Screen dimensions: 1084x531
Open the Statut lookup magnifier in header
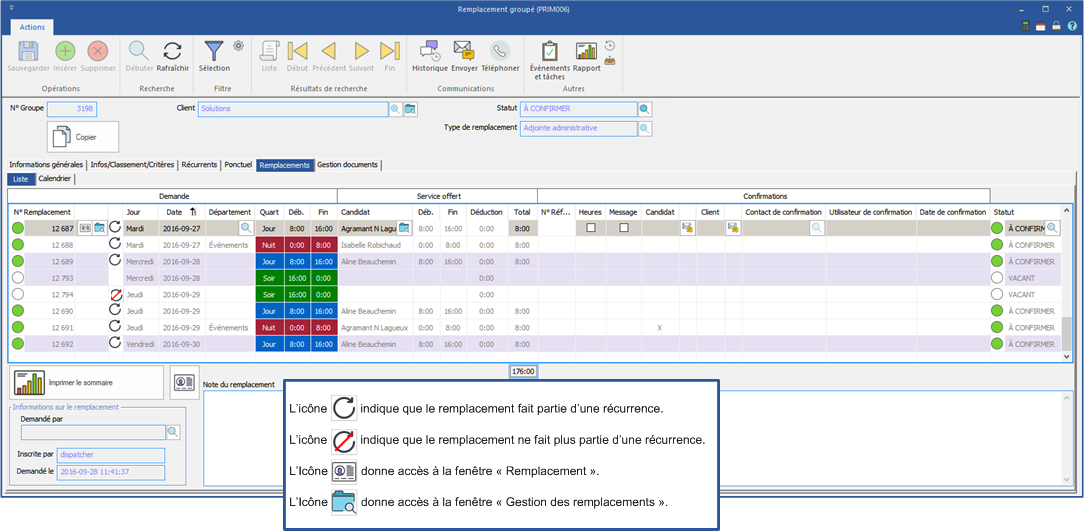coord(644,109)
